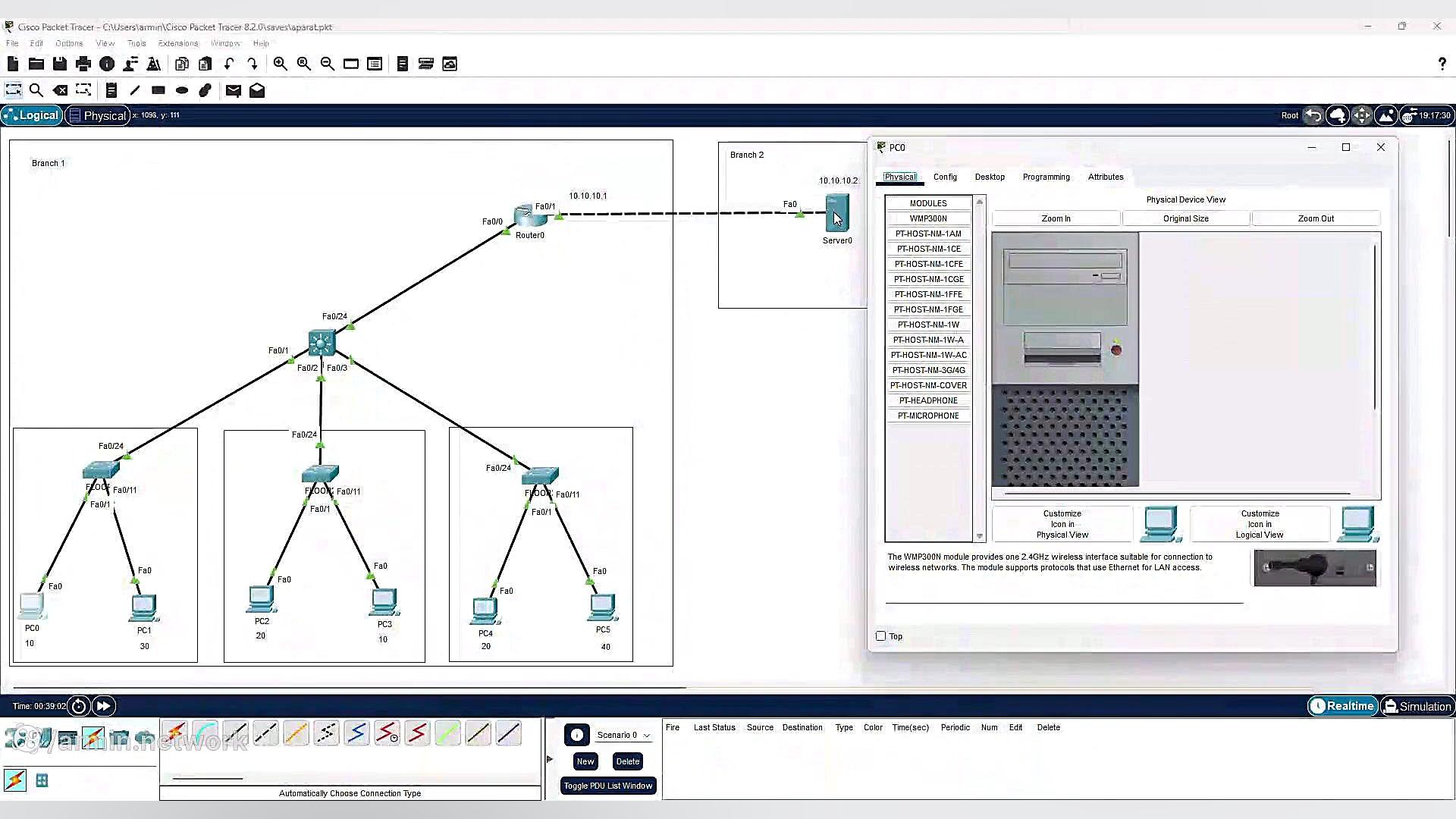The width and height of the screenshot is (1456, 819).
Task: Click the Zoom In button
Action: pos(1056,218)
